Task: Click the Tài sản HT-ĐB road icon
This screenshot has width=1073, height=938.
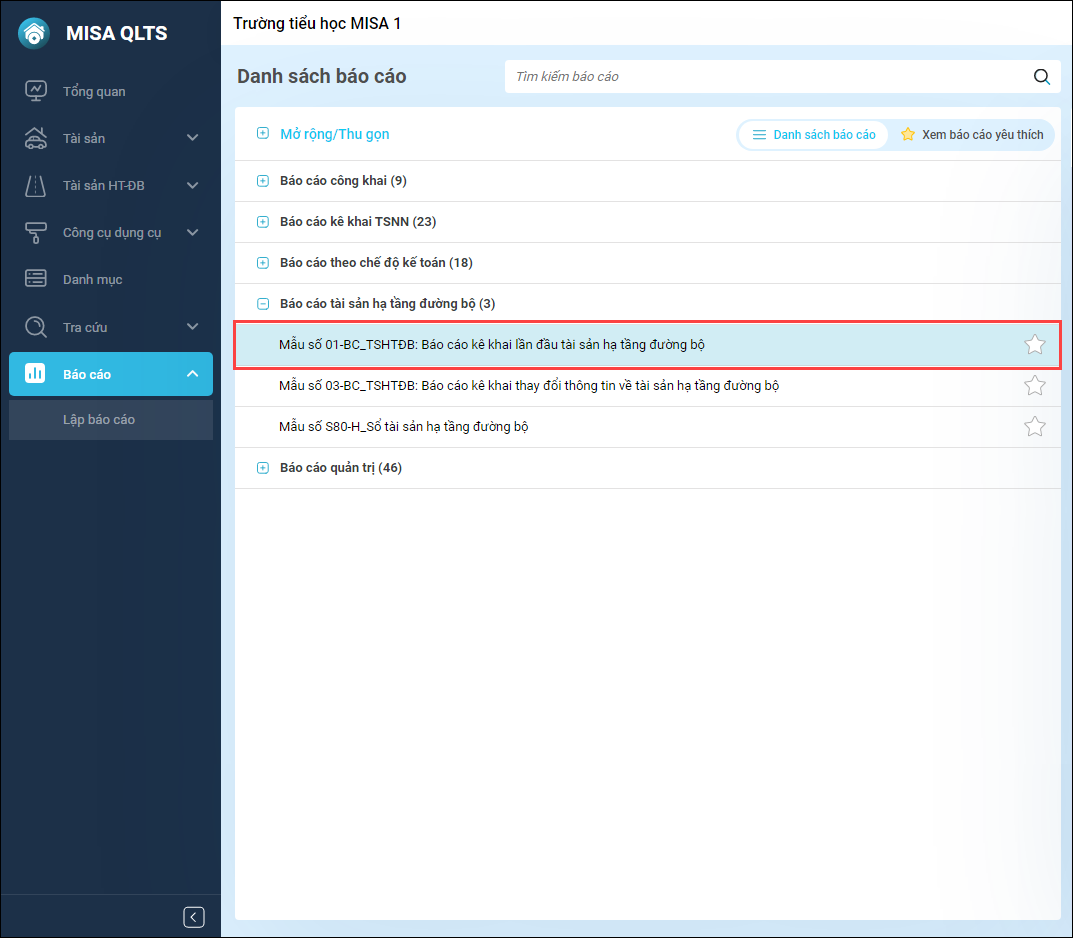Action: click(x=36, y=185)
